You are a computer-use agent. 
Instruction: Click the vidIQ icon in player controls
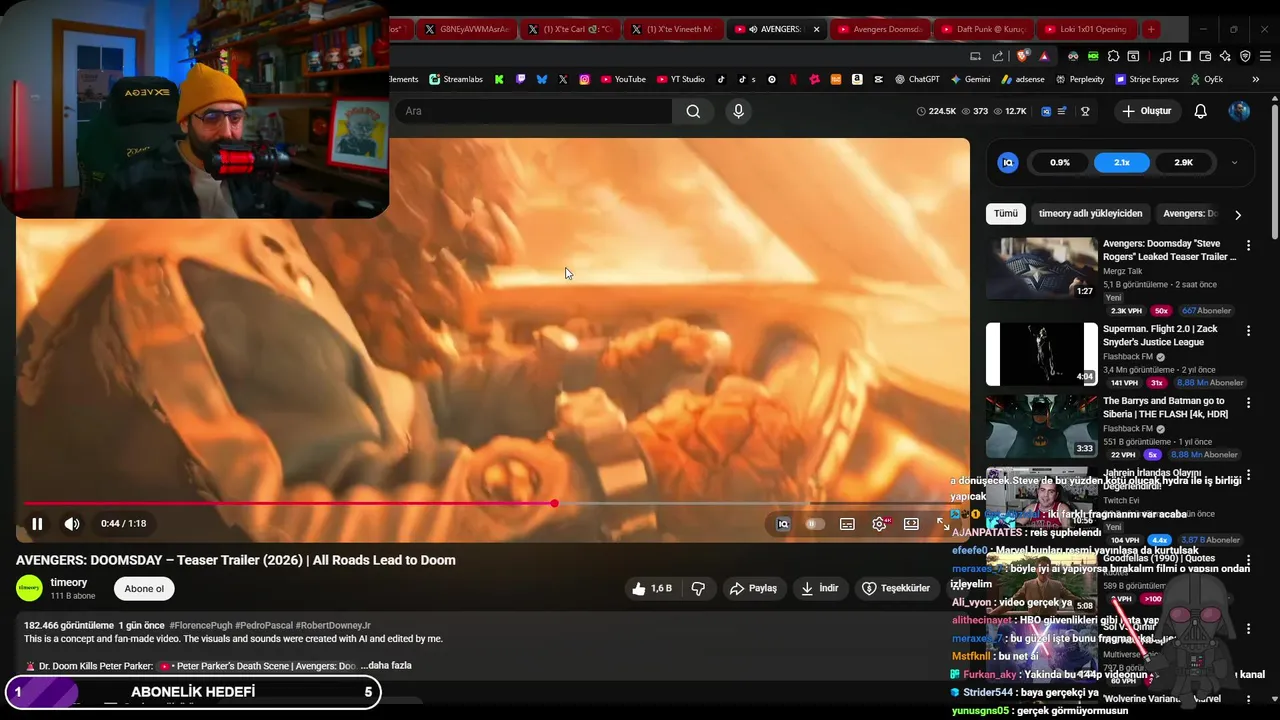click(783, 524)
